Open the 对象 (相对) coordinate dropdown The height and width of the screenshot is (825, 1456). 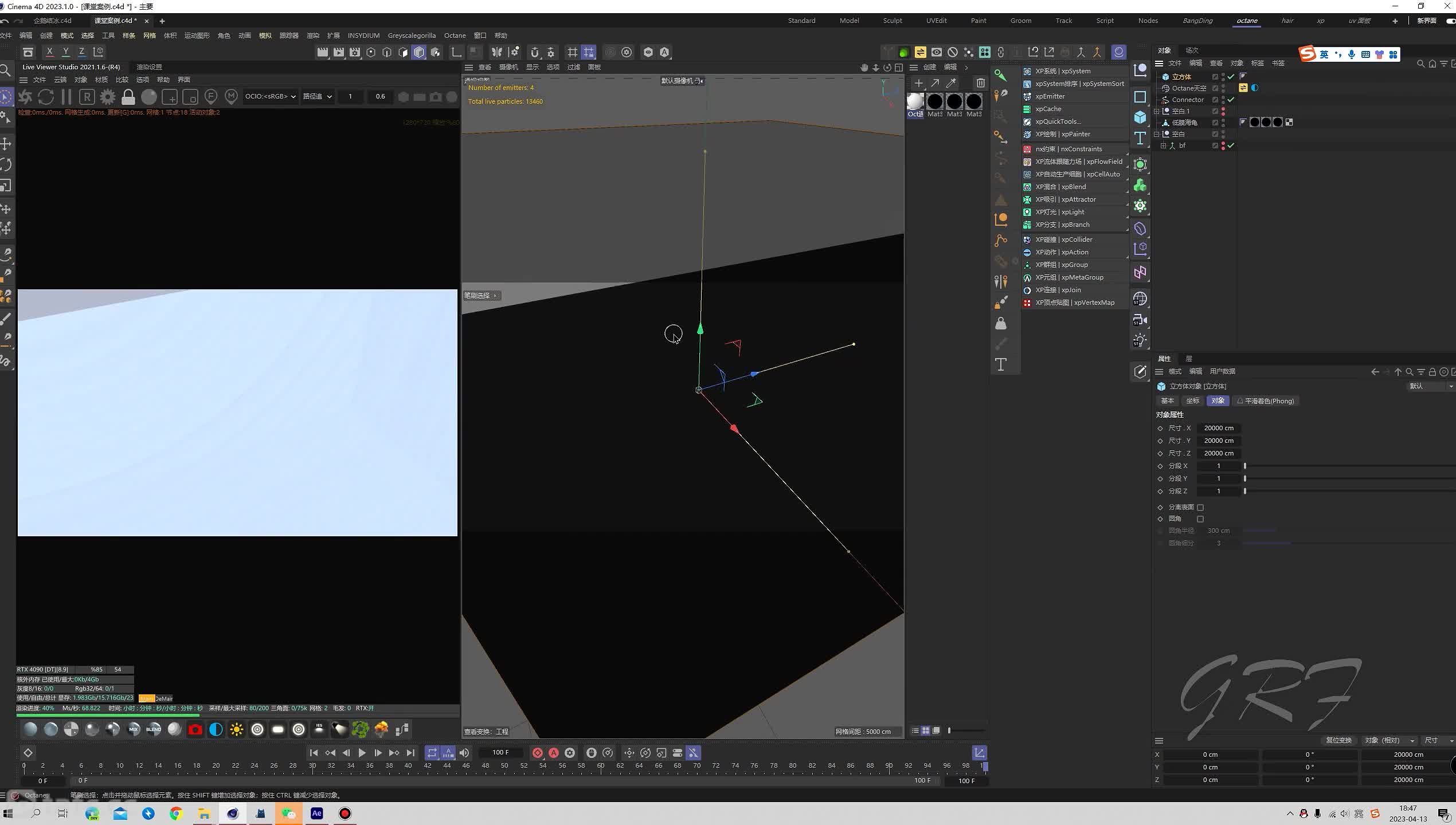tap(1389, 740)
